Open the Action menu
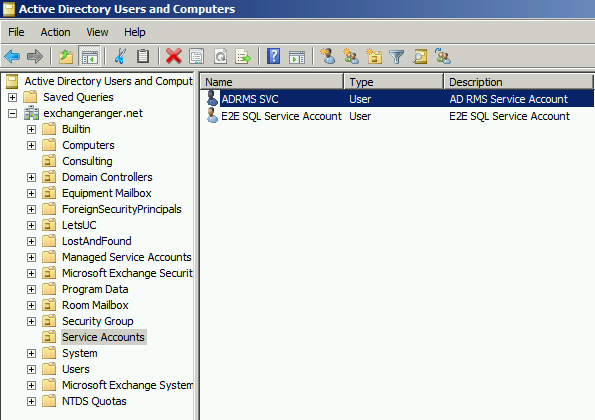Screen dimensions: 595x420 [55, 32]
